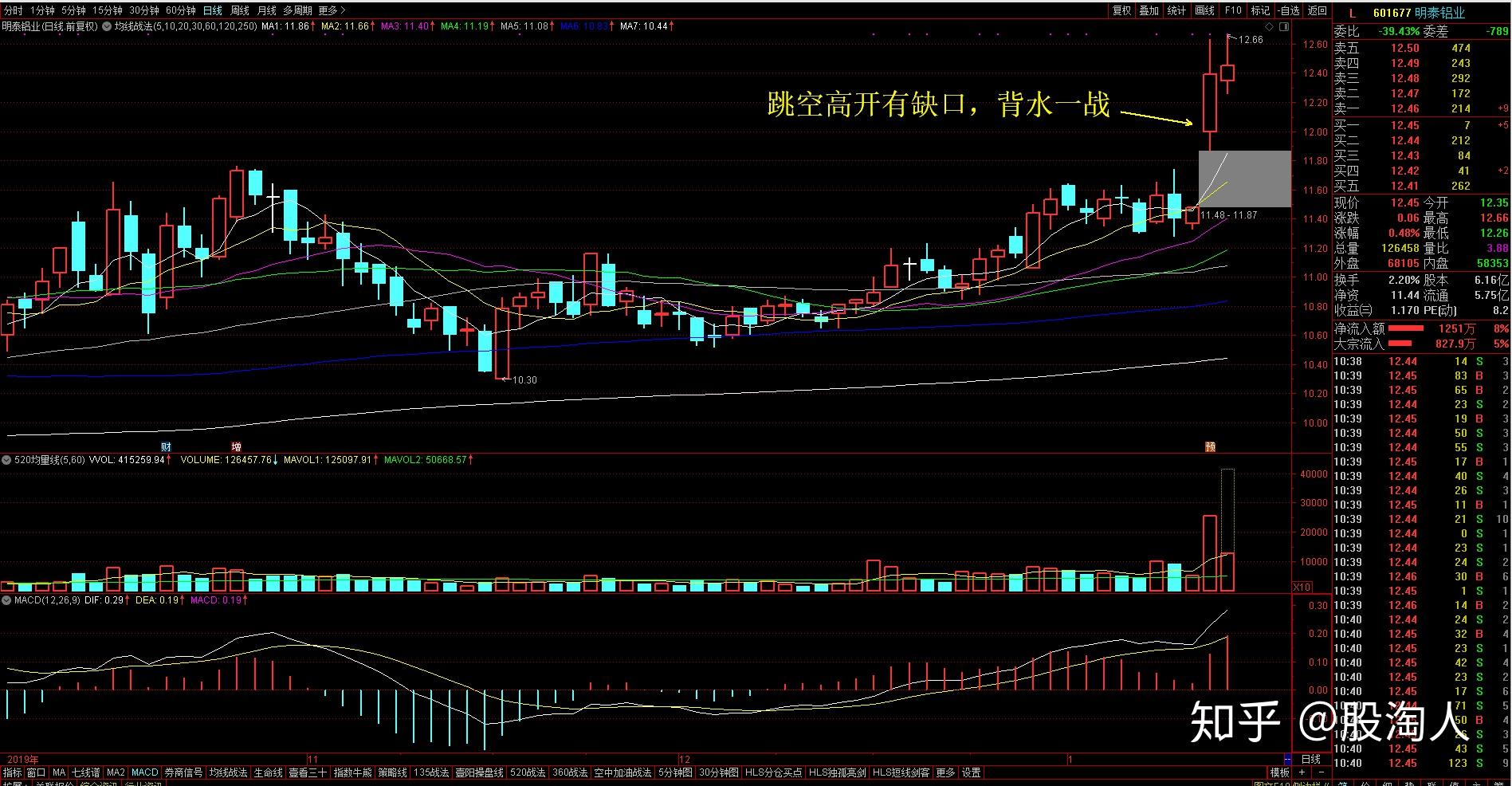Switch to 周线 weekly chart
The width and height of the screenshot is (1512, 786).
click(x=240, y=10)
